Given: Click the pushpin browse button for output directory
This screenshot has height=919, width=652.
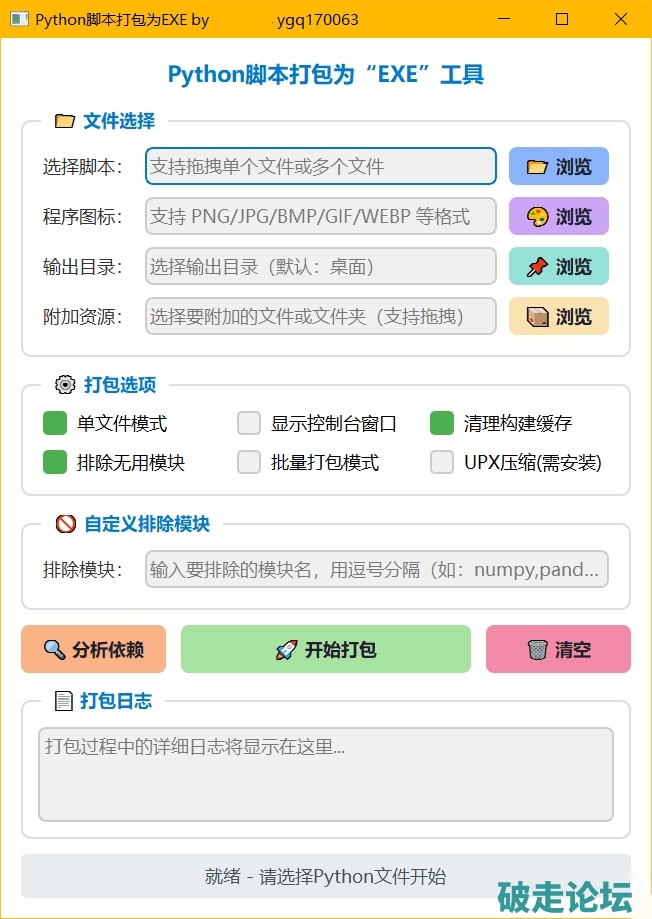Looking at the screenshot, I should 558,267.
